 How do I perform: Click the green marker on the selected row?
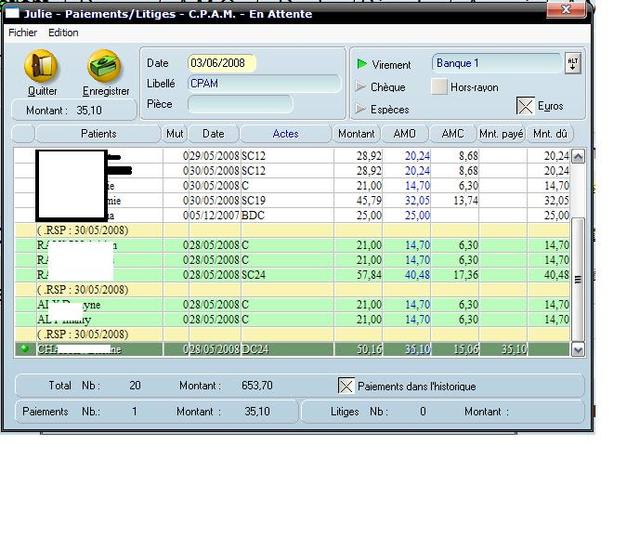tap(23, 349)
